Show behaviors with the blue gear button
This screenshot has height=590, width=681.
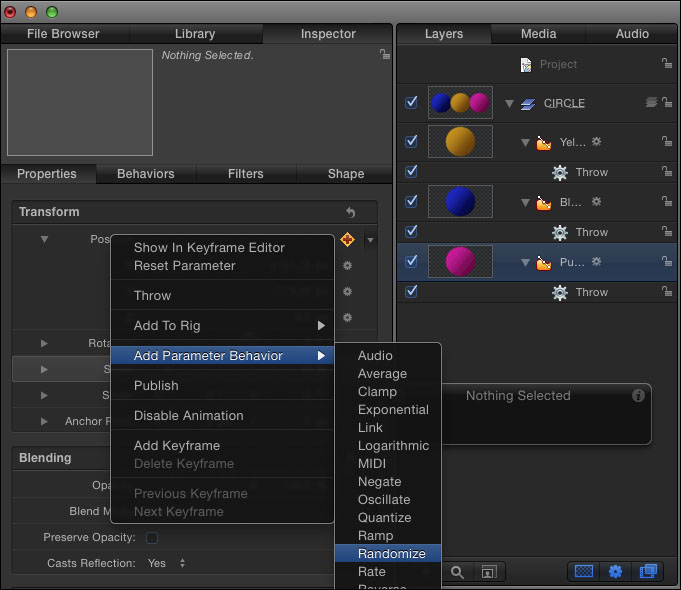[x=616, y=572]
